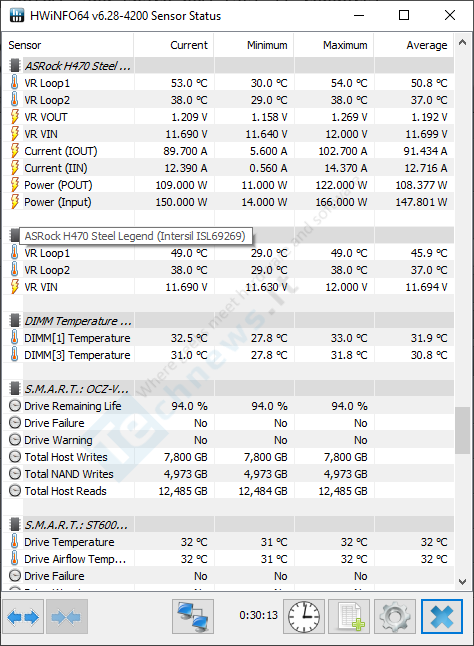Click the expand columns blue arrows button

tap(23, 617)
